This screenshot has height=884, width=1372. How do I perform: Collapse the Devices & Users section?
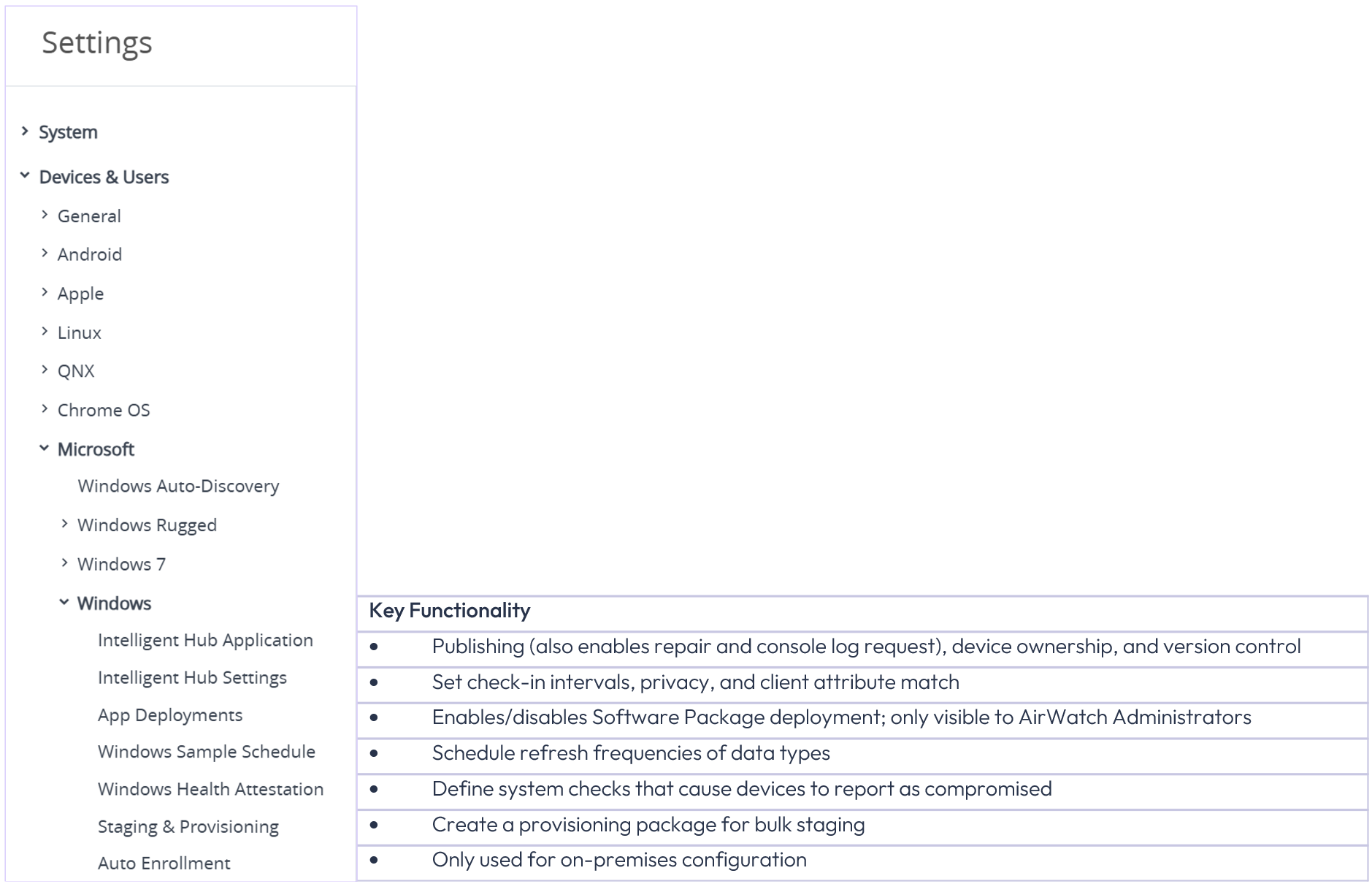point(103,177)
